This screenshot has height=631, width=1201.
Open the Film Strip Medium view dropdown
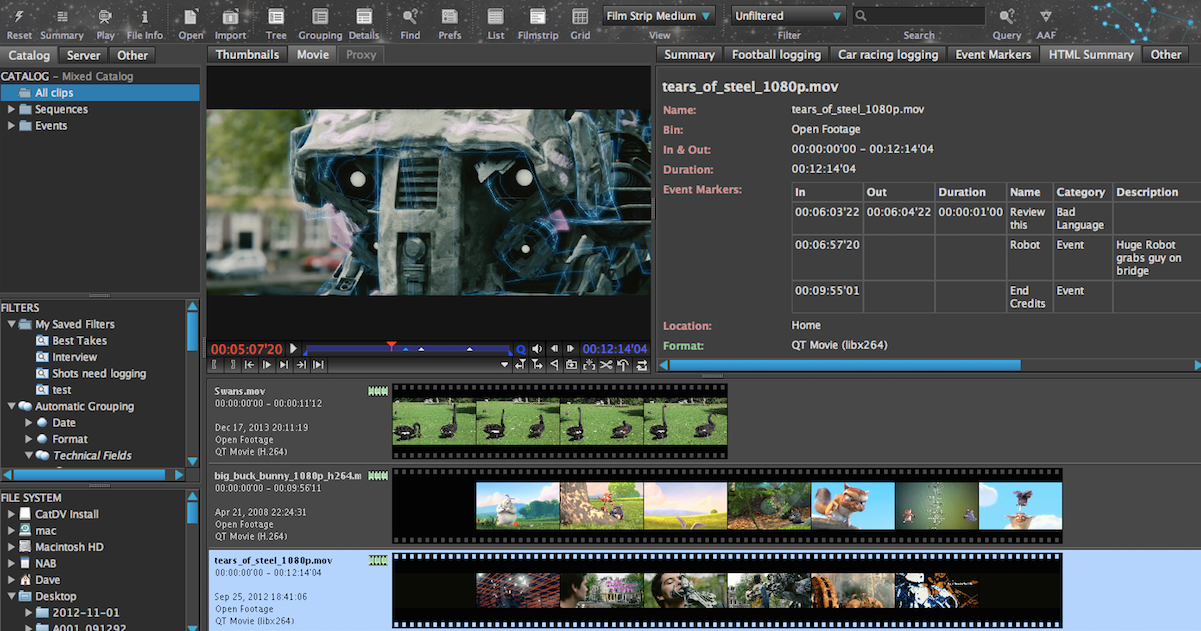click(659, 16)
